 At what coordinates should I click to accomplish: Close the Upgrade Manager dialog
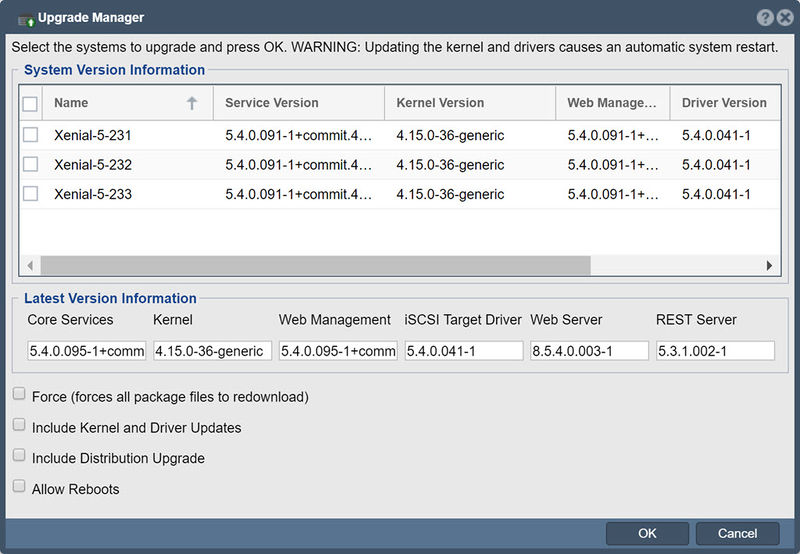[785, 18]
